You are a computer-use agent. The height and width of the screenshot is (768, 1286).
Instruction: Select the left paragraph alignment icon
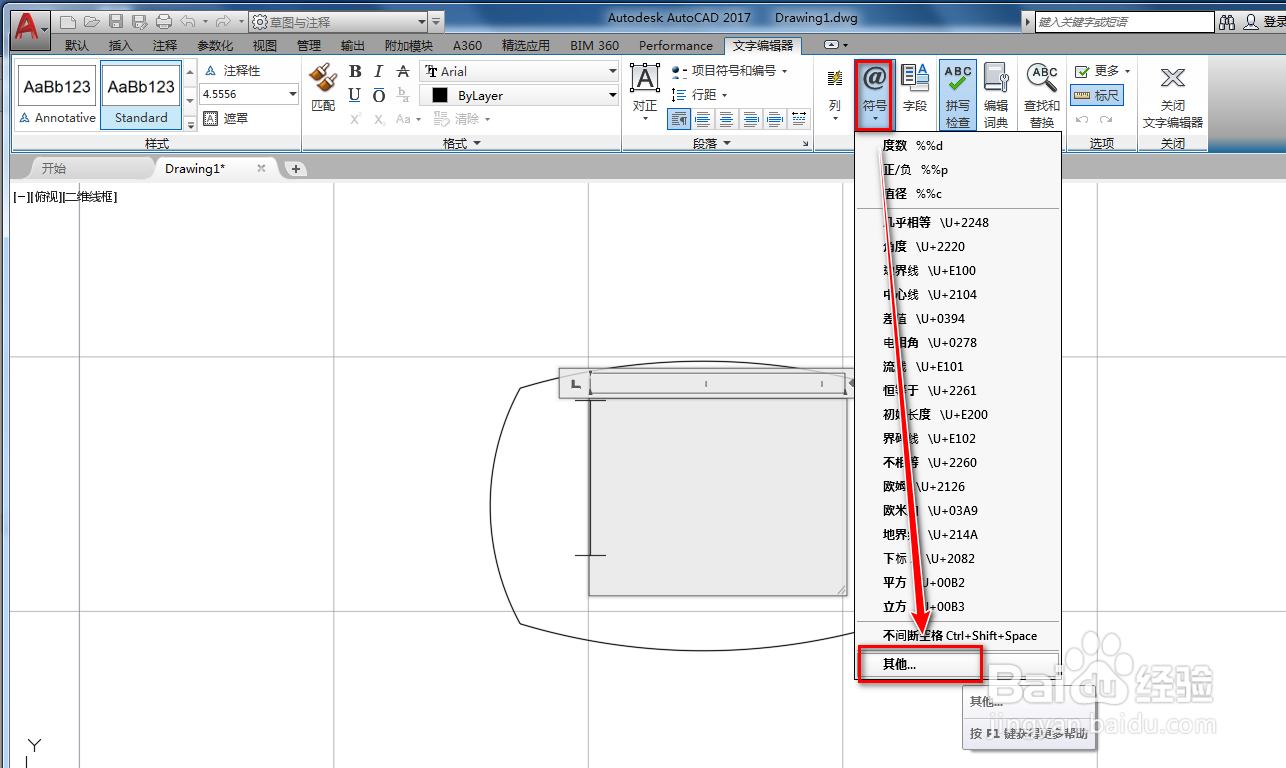point(703,119)
